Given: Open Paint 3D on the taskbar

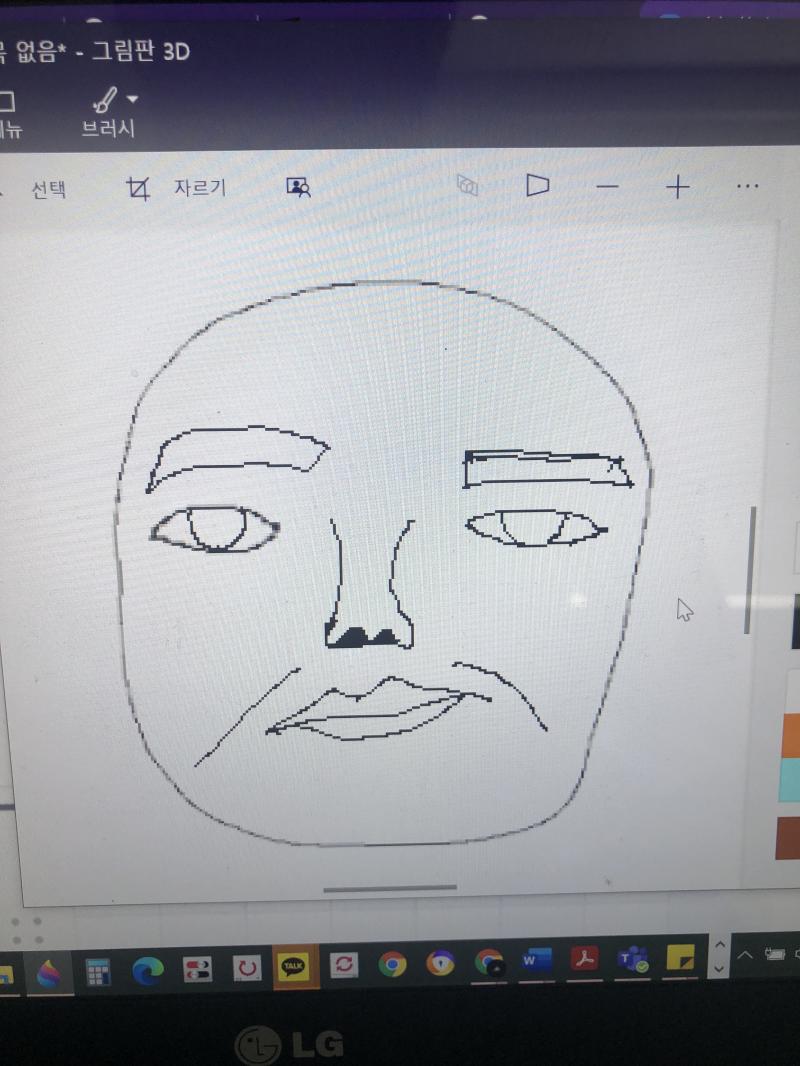Looking at the screenshot, I should point(49,974).
